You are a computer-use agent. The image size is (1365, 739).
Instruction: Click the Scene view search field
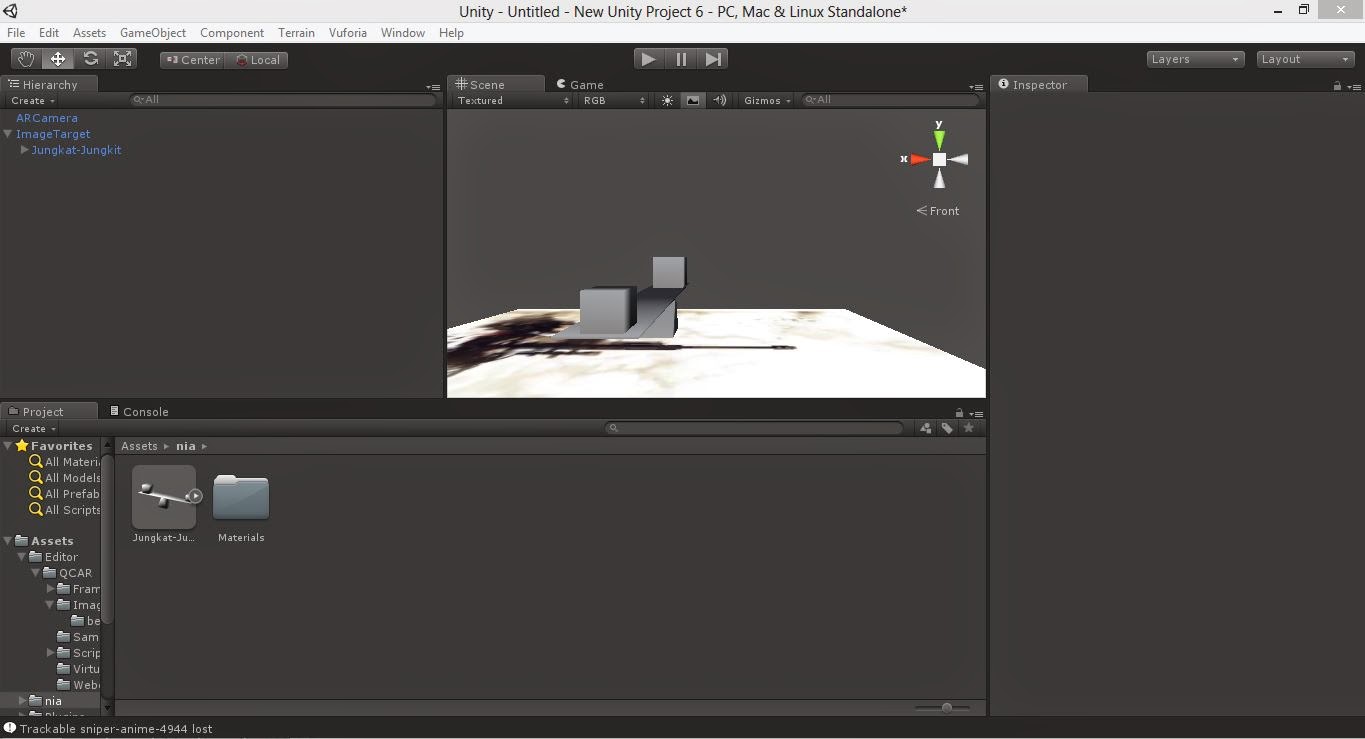point(890,100)
